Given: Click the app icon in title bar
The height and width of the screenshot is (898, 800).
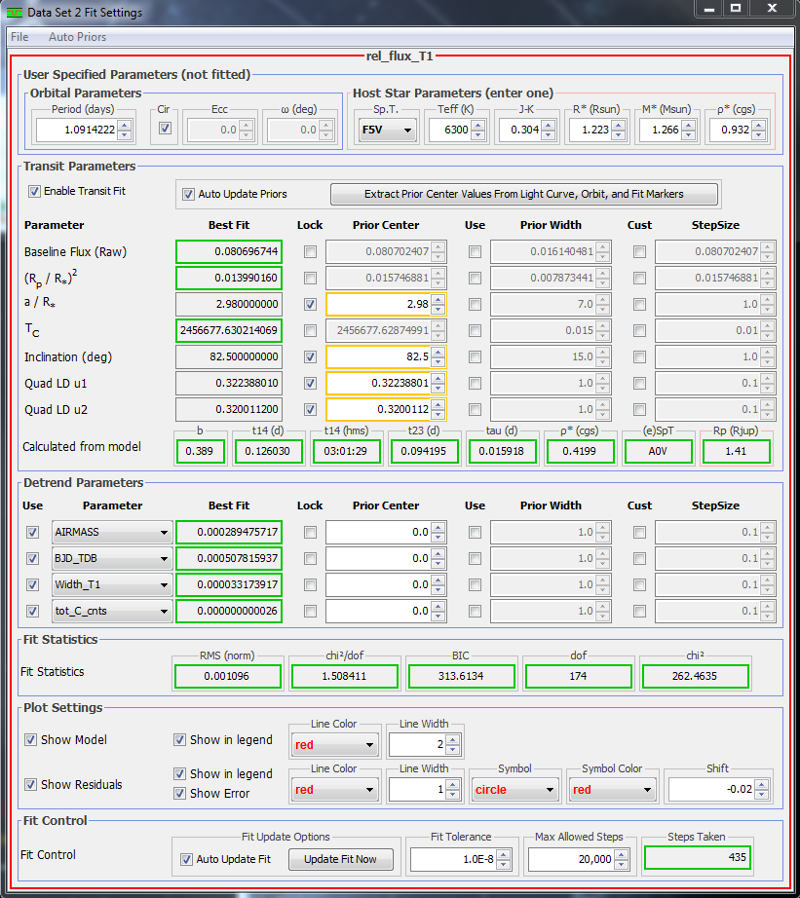Looking at the screenshot, I should click(x=14, y=12).
